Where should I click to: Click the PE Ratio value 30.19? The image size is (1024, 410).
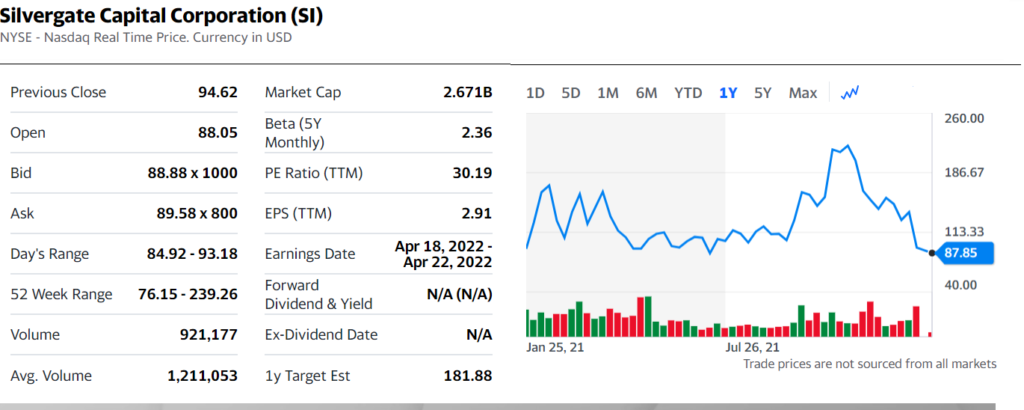[472, 173]
